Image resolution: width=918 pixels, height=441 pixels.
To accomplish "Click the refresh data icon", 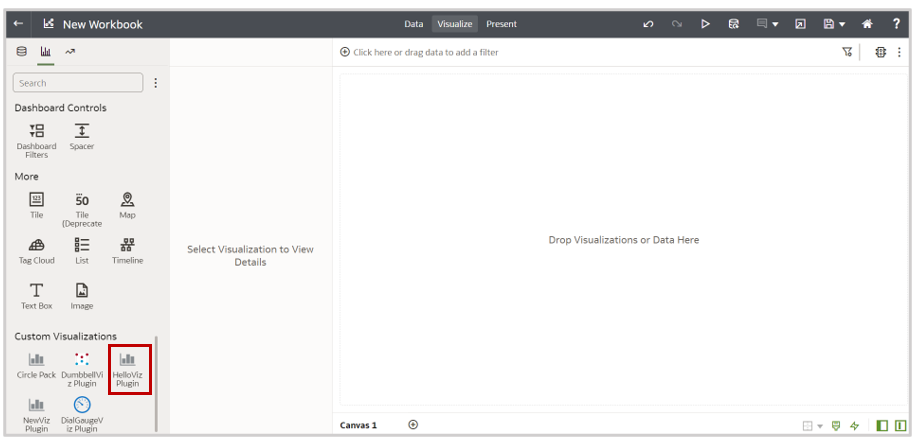I will pyautogui.click(x=734, y=24).
